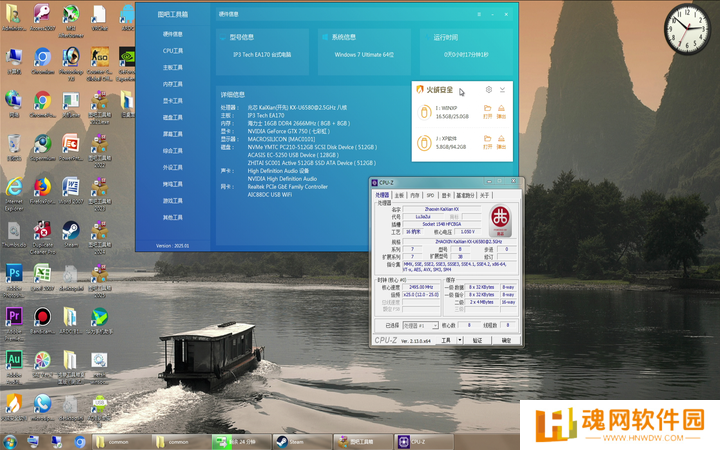Switch to the CPU-Z taskbar button
Image resolution: width=720 pixels, height=450 pixels.
[x=424, y=442]
